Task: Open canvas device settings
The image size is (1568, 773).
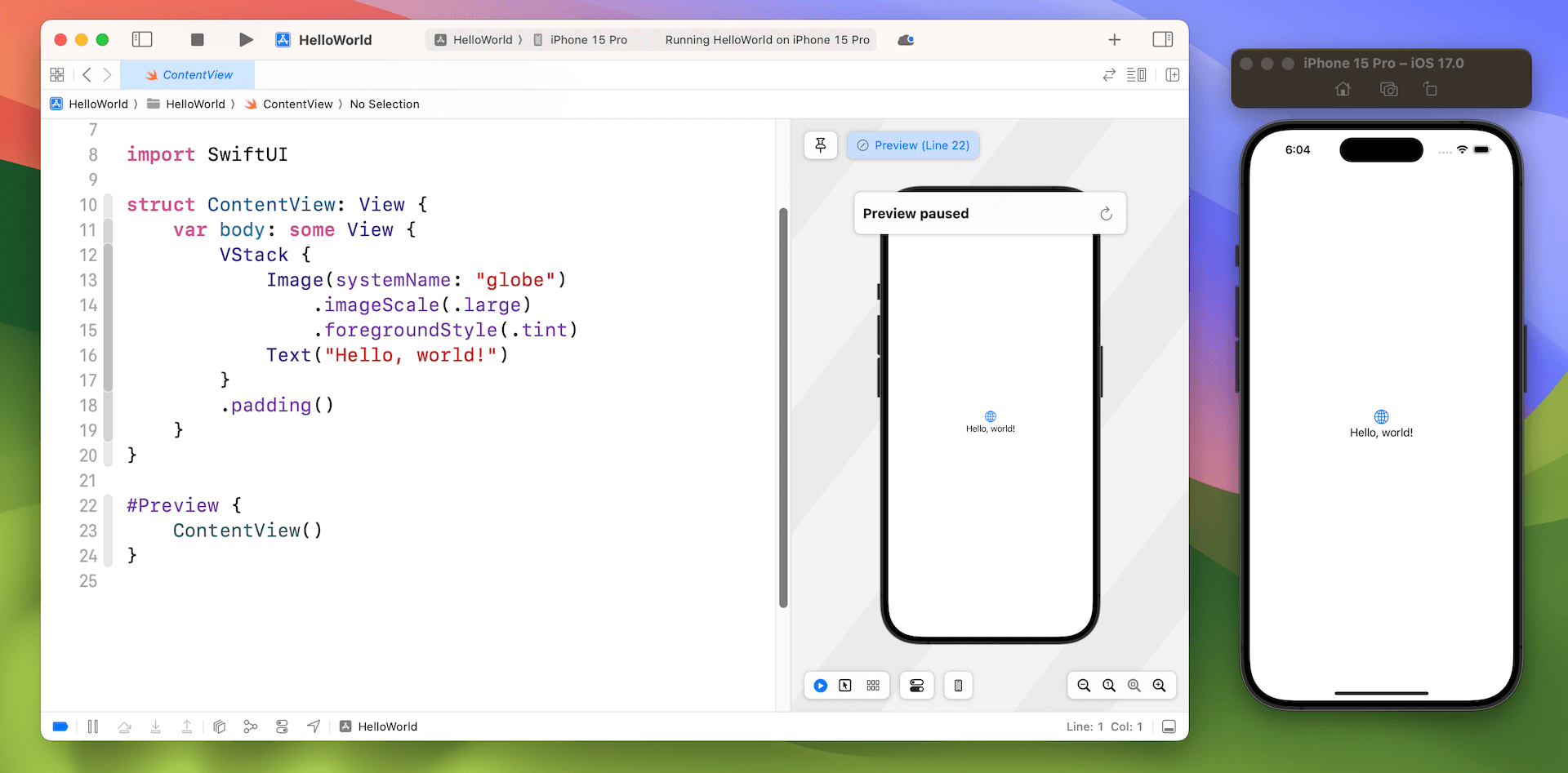Action: [x=916, y=686]
